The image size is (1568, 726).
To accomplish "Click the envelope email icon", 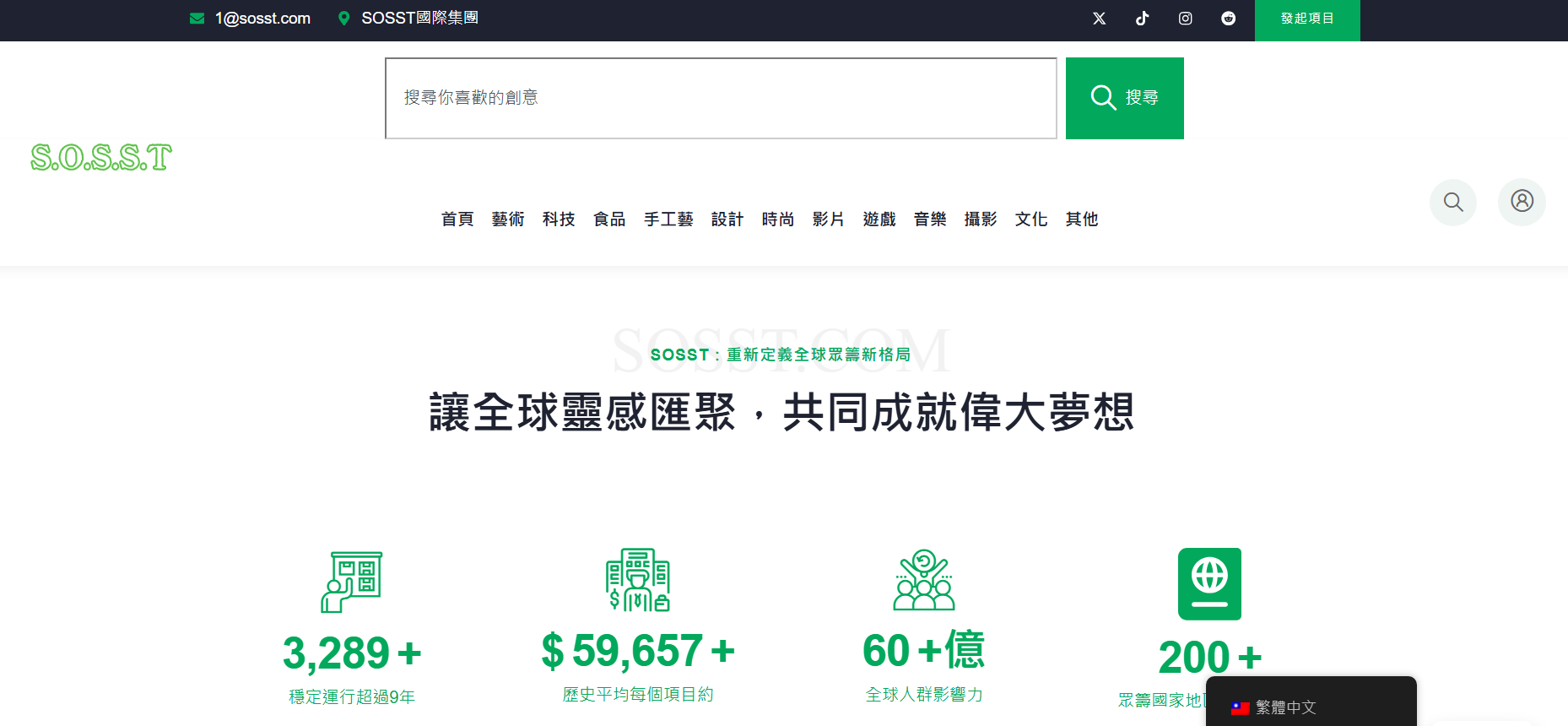I will (x=197, y=19).
